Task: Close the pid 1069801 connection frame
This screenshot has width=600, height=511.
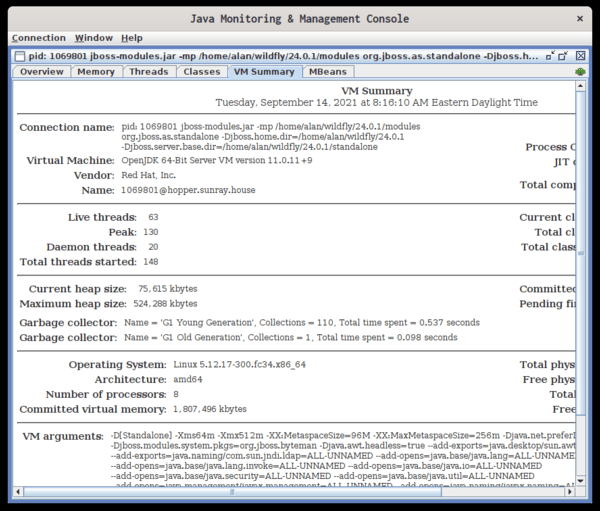Action: point(578,56)
